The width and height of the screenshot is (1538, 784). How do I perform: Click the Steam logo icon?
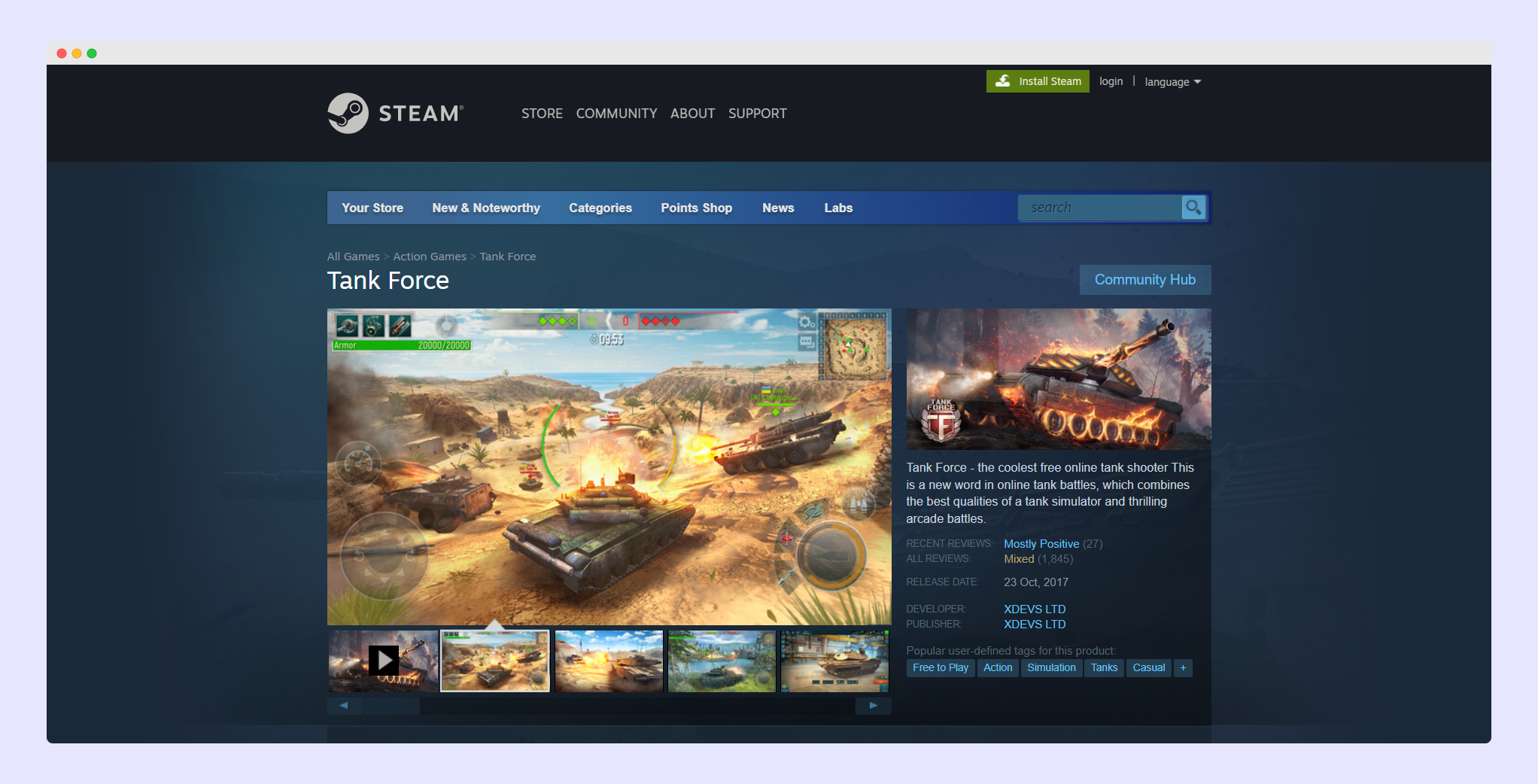pos(348,113)
